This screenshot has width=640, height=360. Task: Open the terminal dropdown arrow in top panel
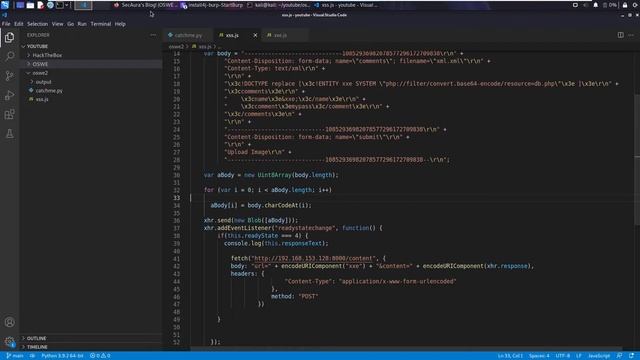tap(67, 5)
